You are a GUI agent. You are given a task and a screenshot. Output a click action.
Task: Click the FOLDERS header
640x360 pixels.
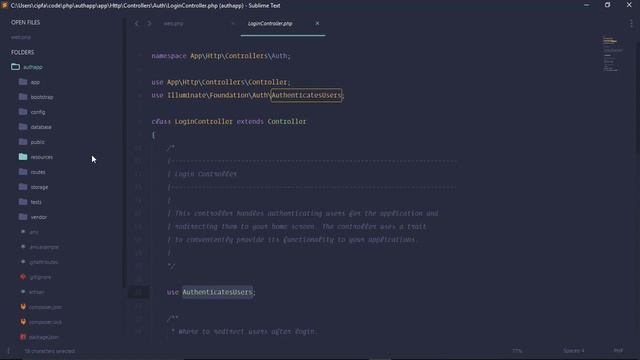[23, 52]
